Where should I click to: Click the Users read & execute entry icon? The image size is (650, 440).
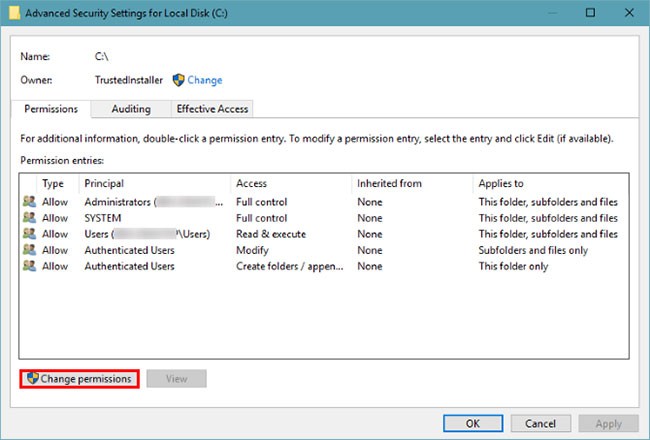click(28, 234)
